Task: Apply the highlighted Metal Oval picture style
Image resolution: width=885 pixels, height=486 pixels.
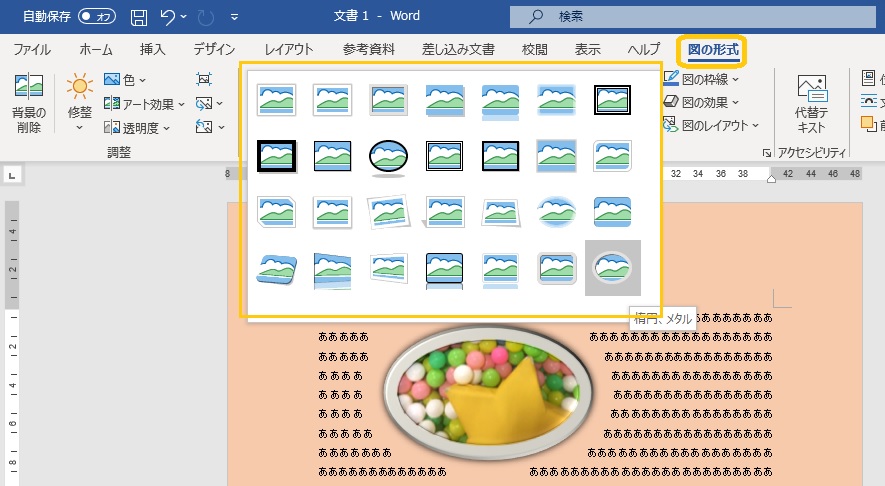Action: click(612, 267)
